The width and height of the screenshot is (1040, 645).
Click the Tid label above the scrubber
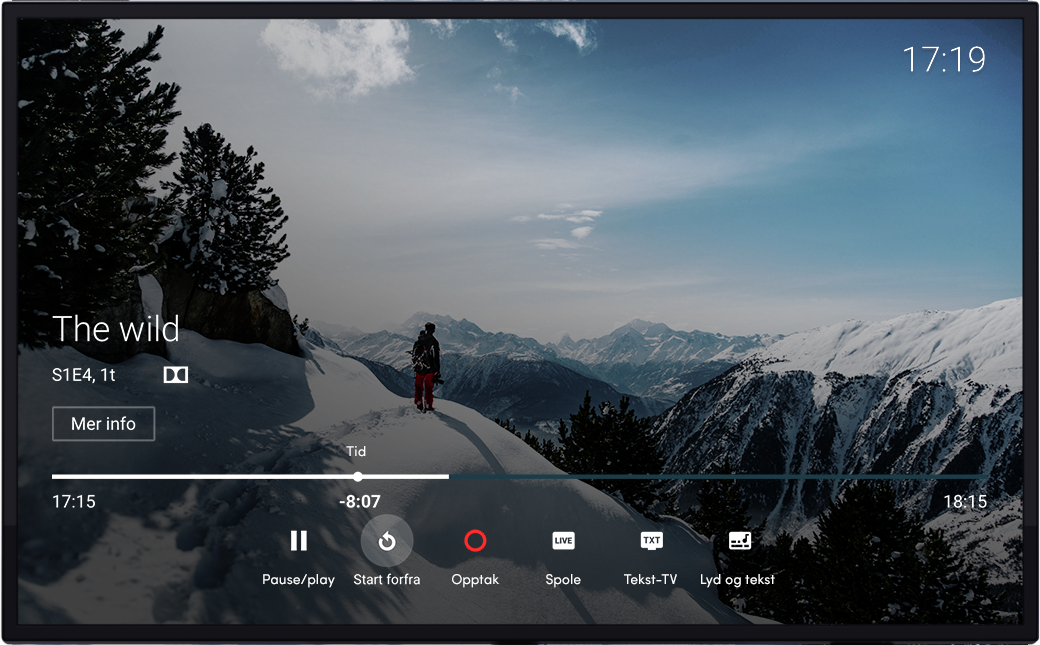point(356,452)
